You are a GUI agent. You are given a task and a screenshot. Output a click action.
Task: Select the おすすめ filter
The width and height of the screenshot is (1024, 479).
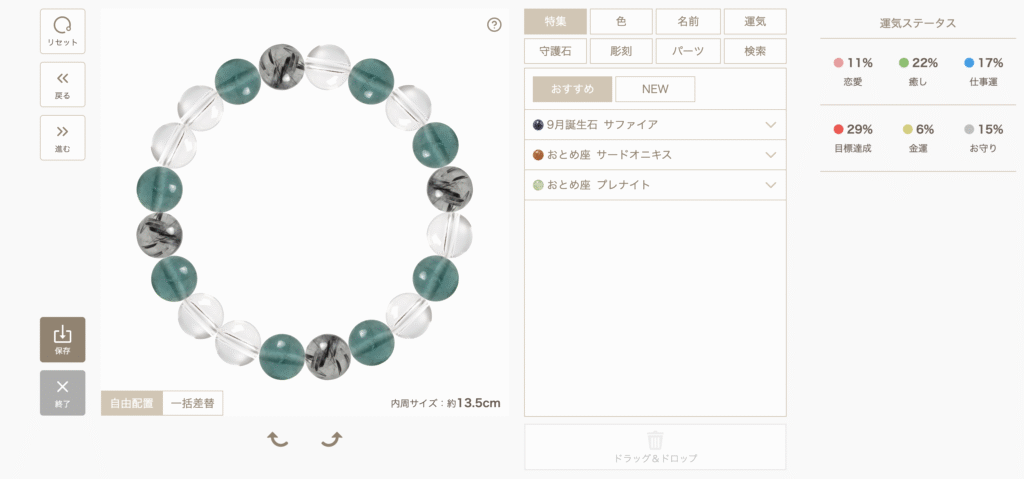(573, 90)
